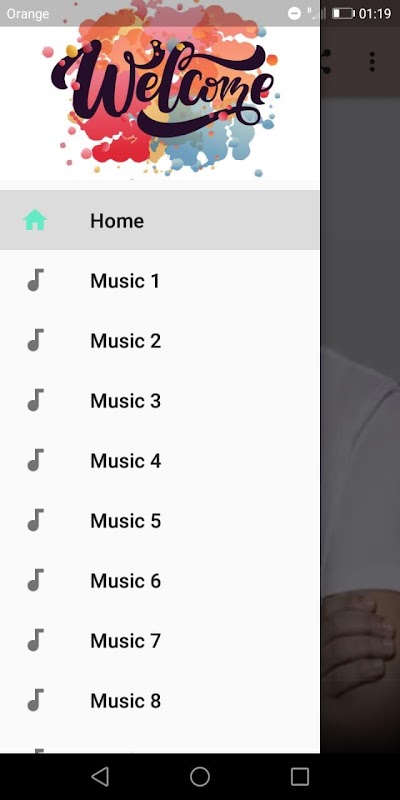The width and height of the screenshot is (400, 800).
Task: Open recent apps with the square button
Action: click(x=299, y=777)
